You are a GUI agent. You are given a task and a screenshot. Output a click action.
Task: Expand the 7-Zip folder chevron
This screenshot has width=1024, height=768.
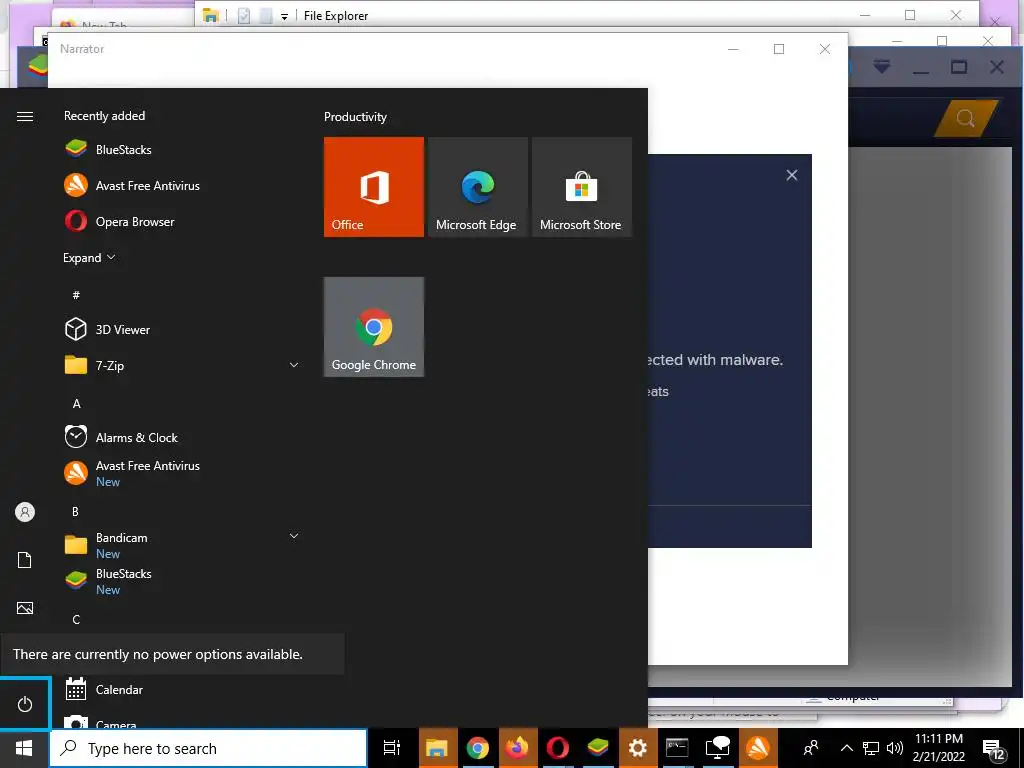294,365
